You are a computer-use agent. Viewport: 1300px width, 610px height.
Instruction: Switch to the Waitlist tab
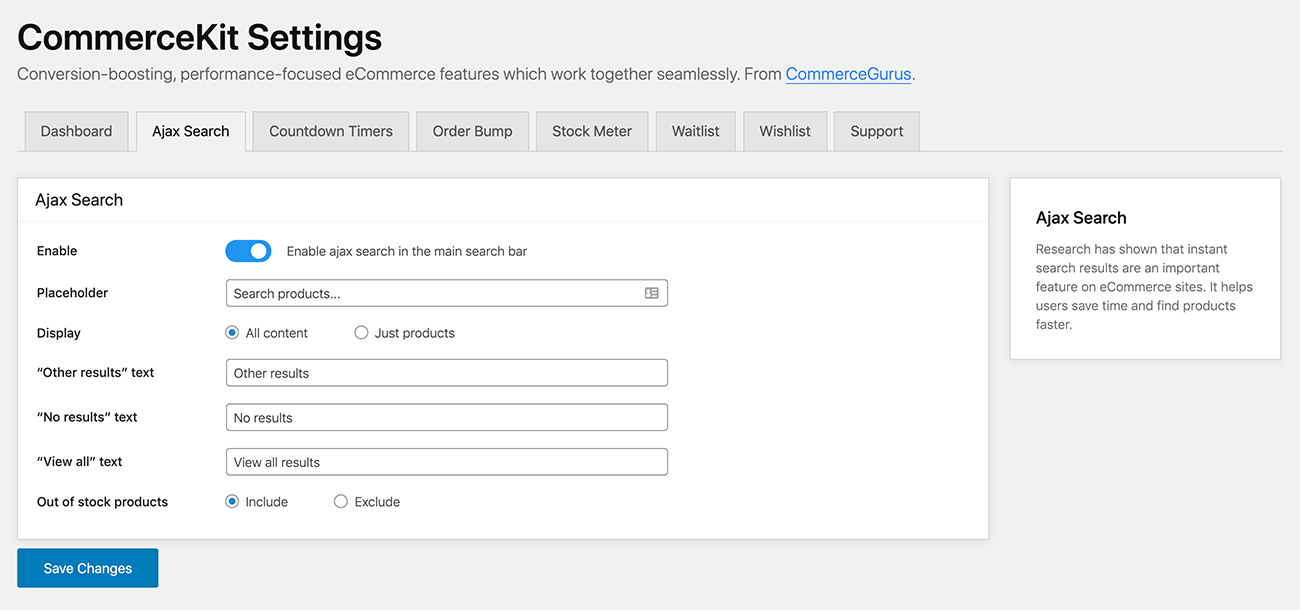(696, 131)
